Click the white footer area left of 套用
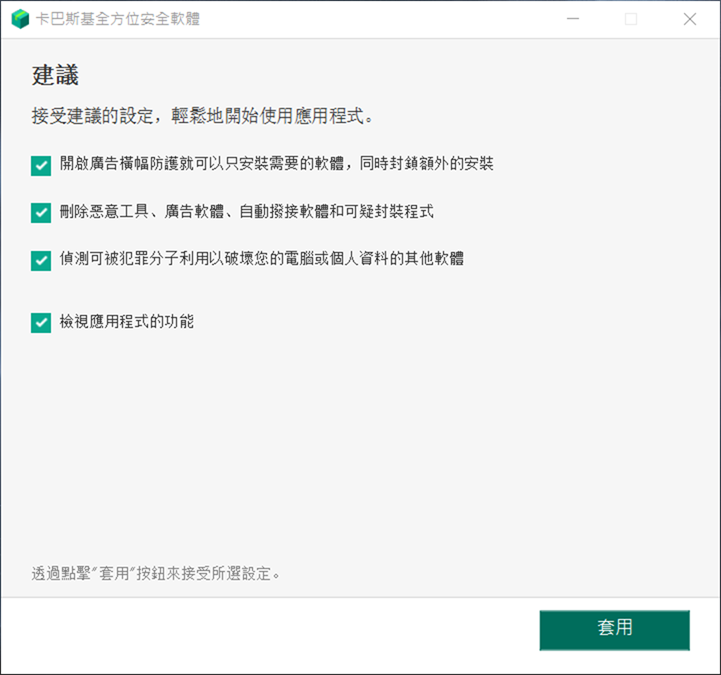721x675 pixels. tap(270, 630)
